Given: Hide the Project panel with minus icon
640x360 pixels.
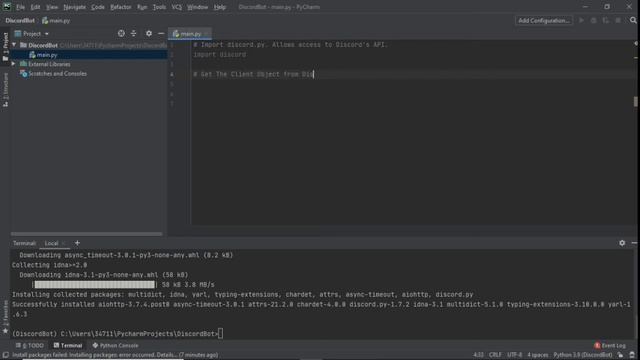Looking at the screenshot, I should (x=161, y=33).
